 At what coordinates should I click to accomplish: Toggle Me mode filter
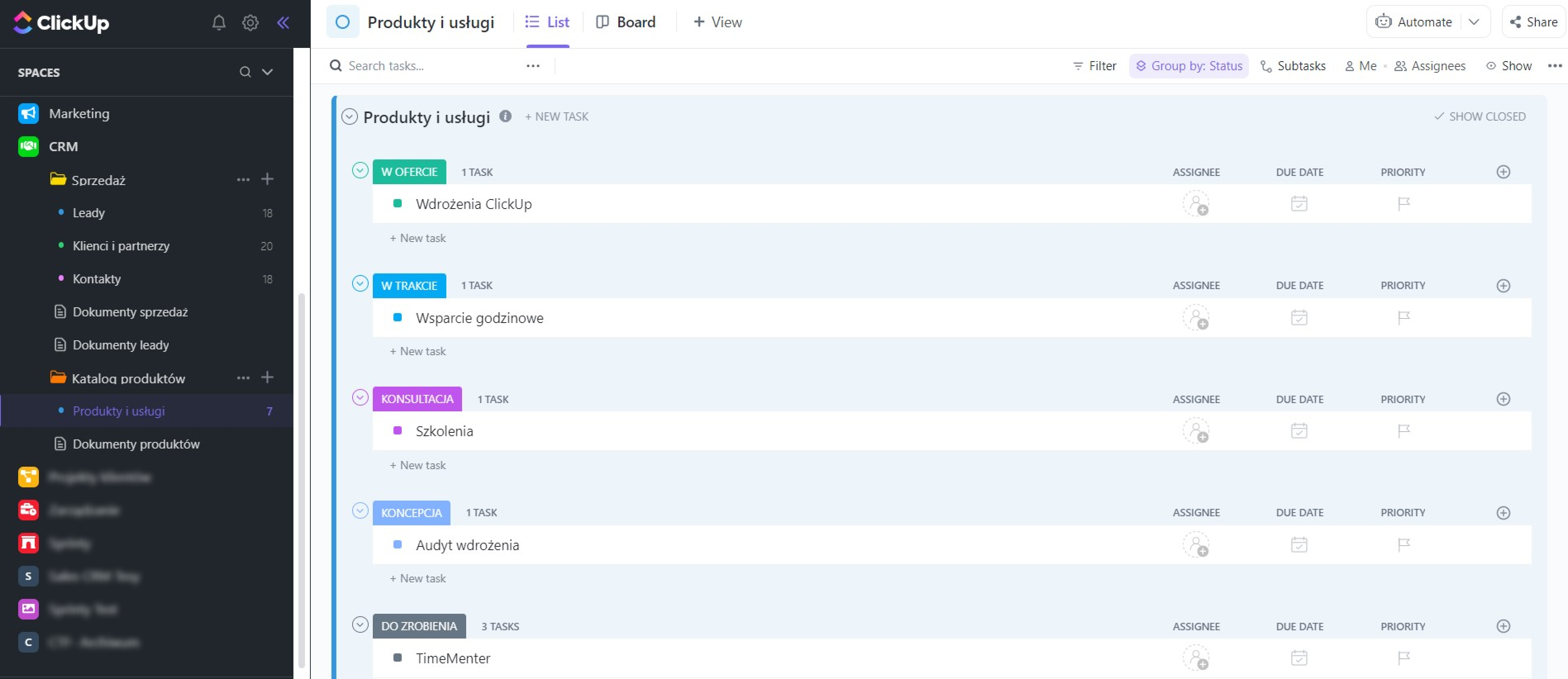pos(1361,66)
